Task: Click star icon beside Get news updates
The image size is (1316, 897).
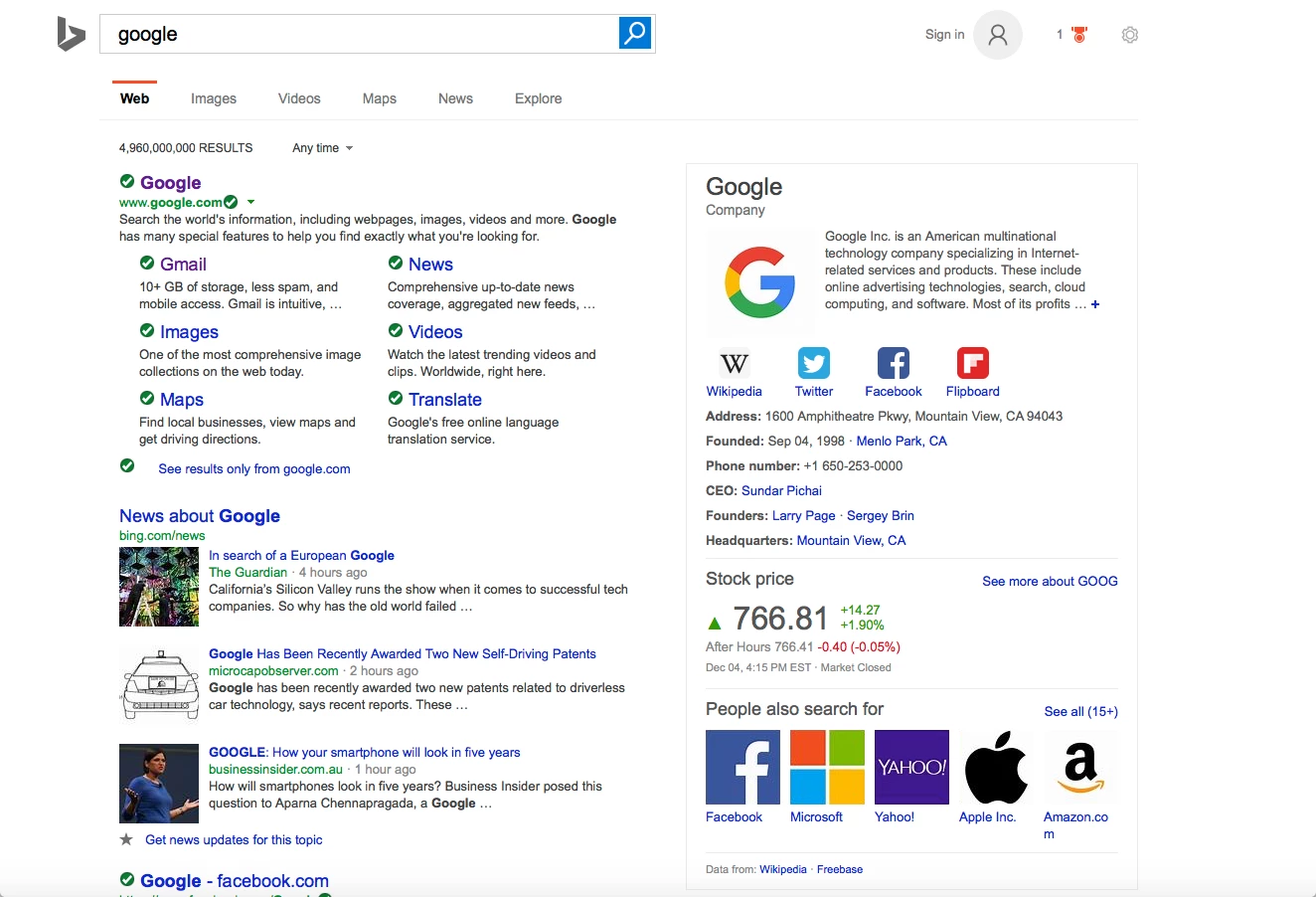Action: click(x=126, y=839)
